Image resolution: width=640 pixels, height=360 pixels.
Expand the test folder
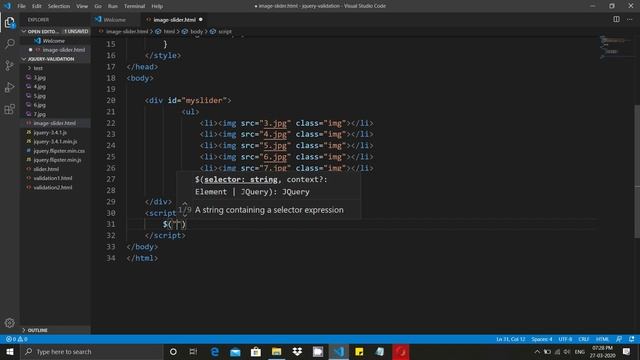point(38,68)
